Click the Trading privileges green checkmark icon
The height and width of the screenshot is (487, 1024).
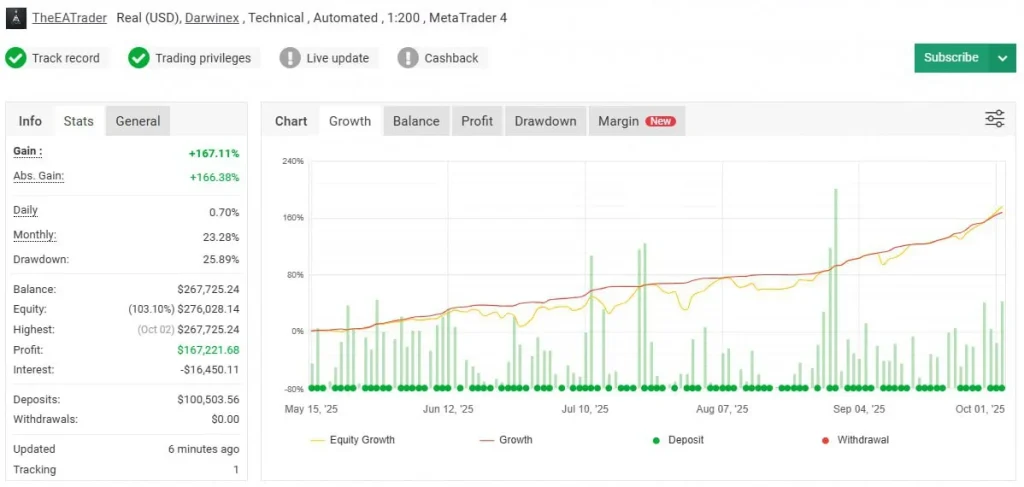coord(138,58)
